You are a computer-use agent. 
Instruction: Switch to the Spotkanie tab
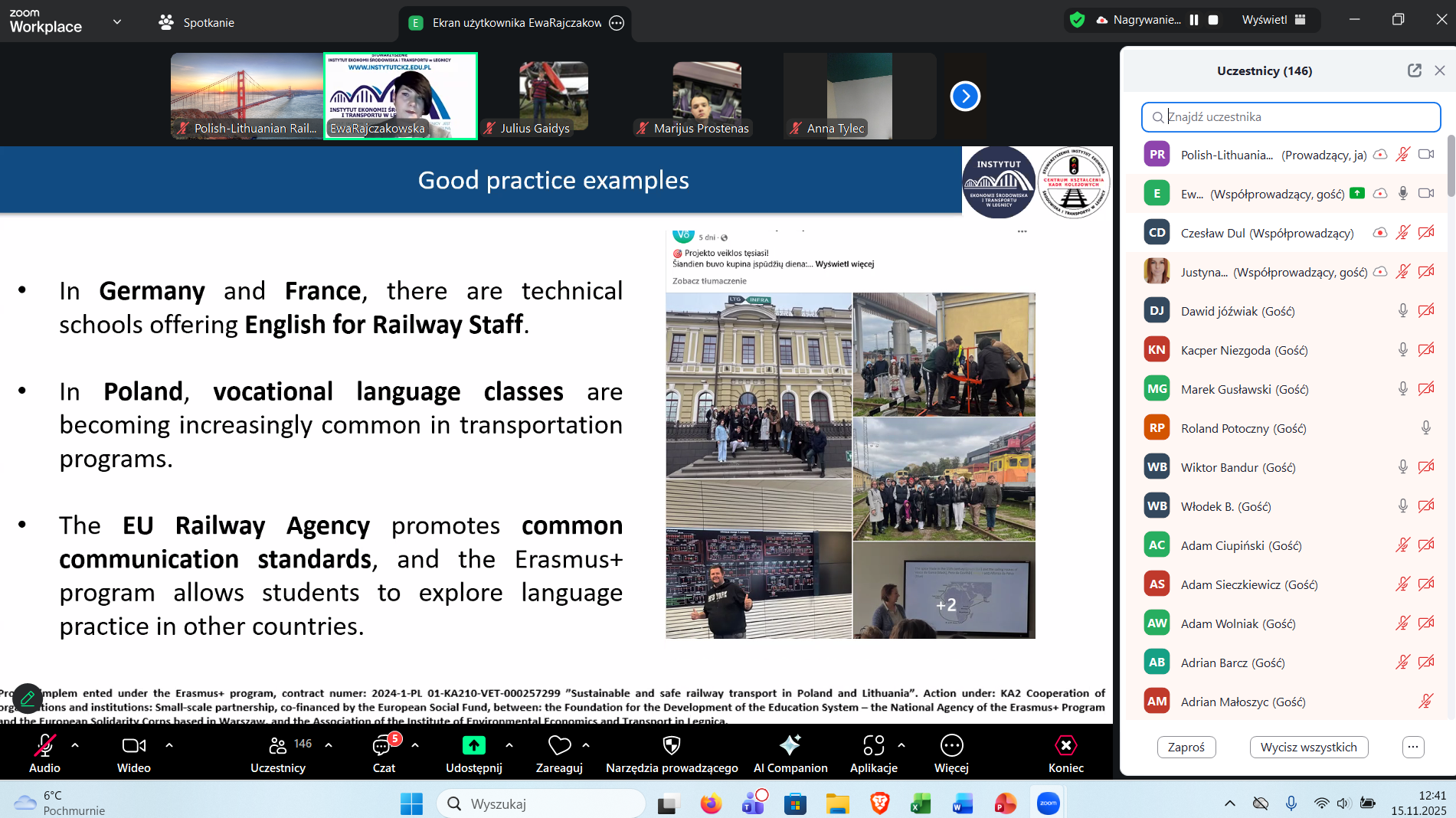[197, 22]
